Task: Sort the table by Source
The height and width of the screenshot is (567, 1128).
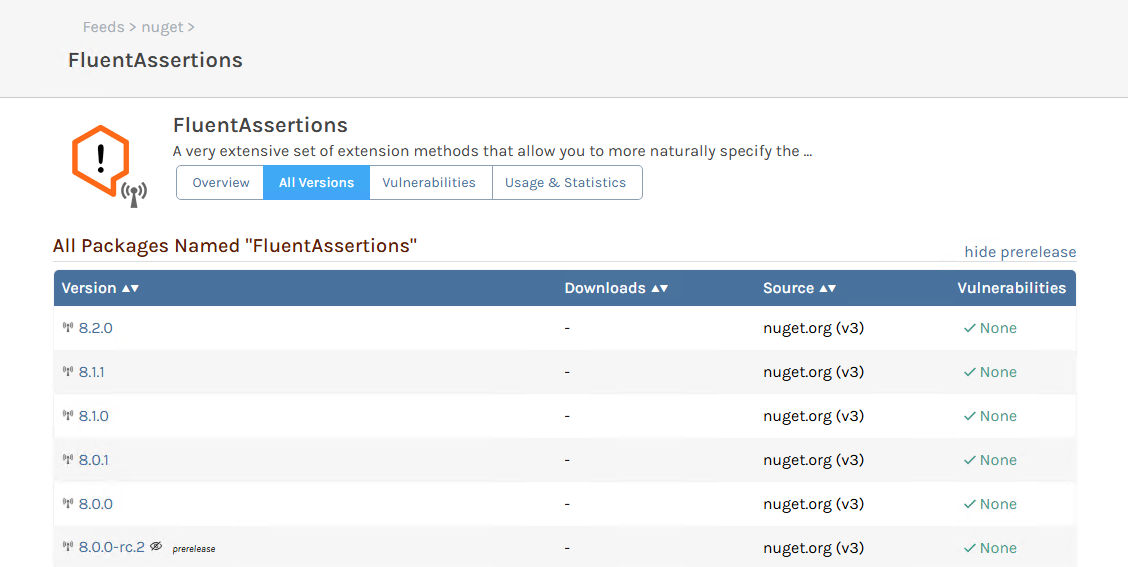Action: (x=799, y=288)
